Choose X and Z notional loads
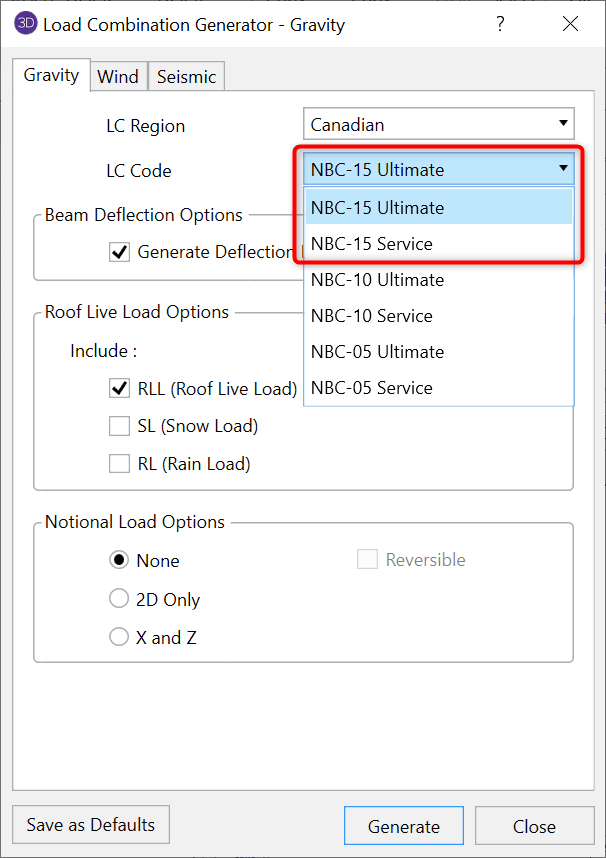Viewport: 606px width, 858px height. coord(119,636)
